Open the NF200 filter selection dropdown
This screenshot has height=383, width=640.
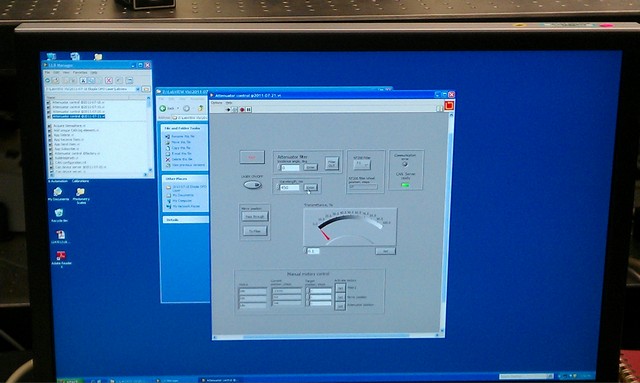tap(362, 164)
